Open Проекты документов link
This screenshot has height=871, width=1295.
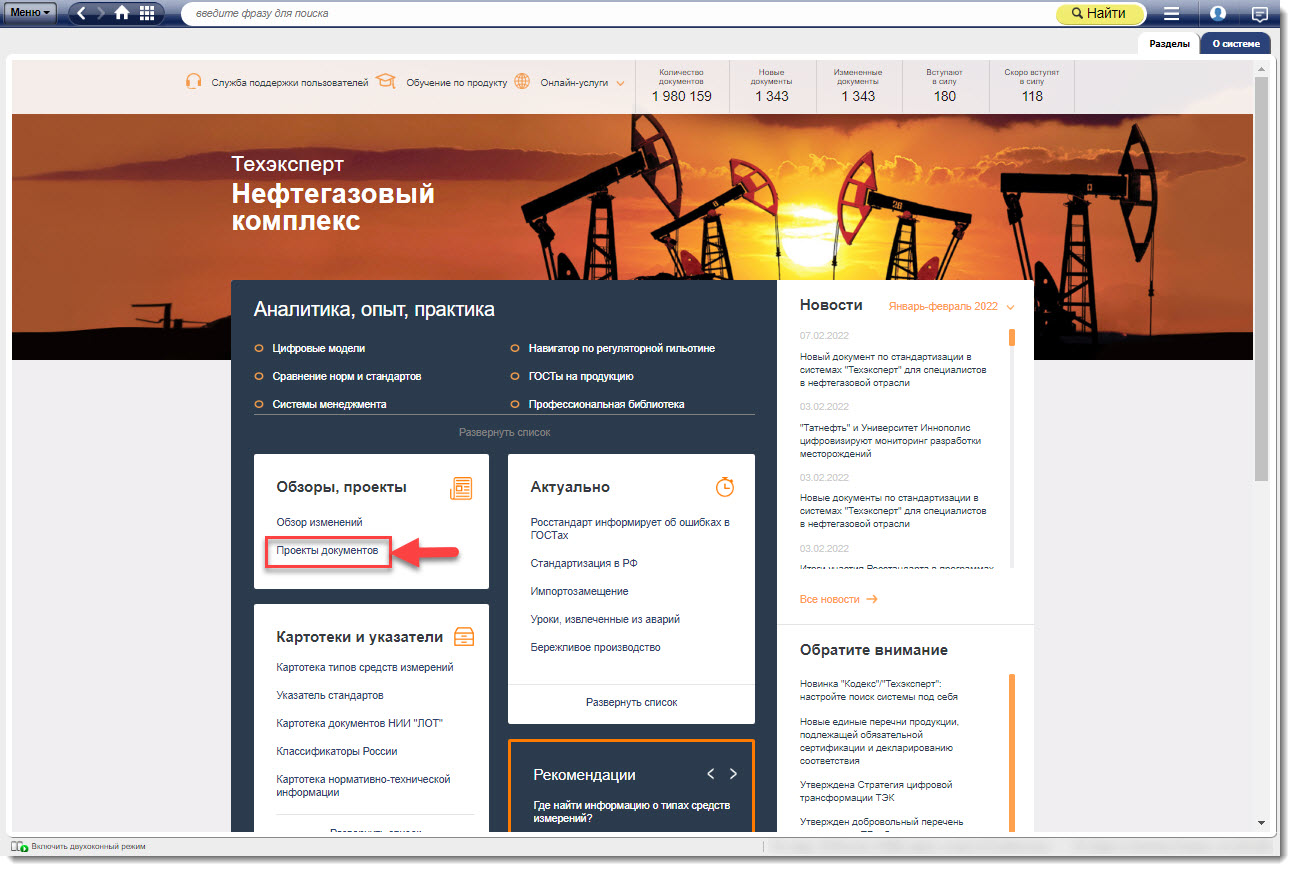point(327,551)
